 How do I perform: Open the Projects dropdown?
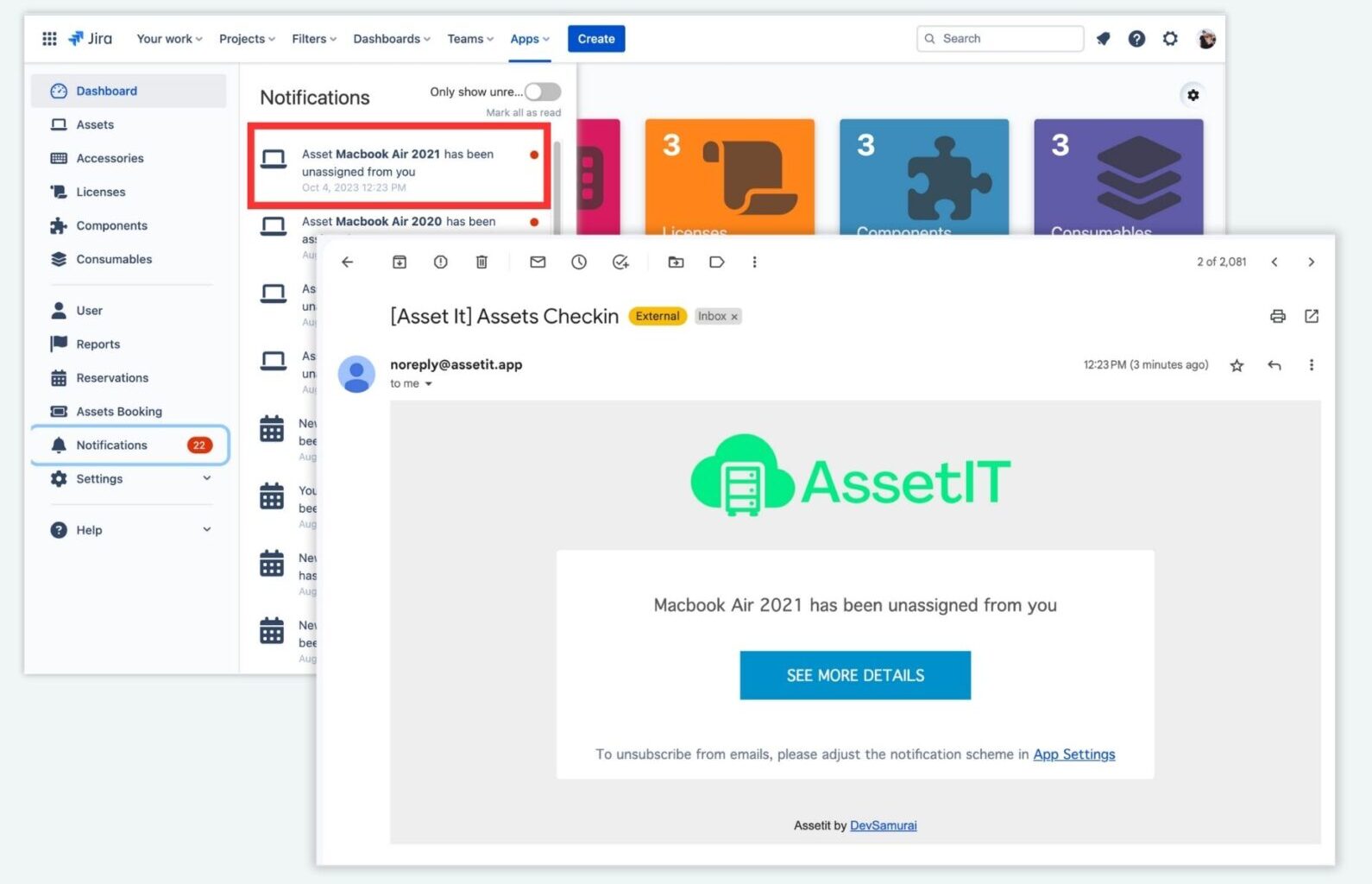247,38
